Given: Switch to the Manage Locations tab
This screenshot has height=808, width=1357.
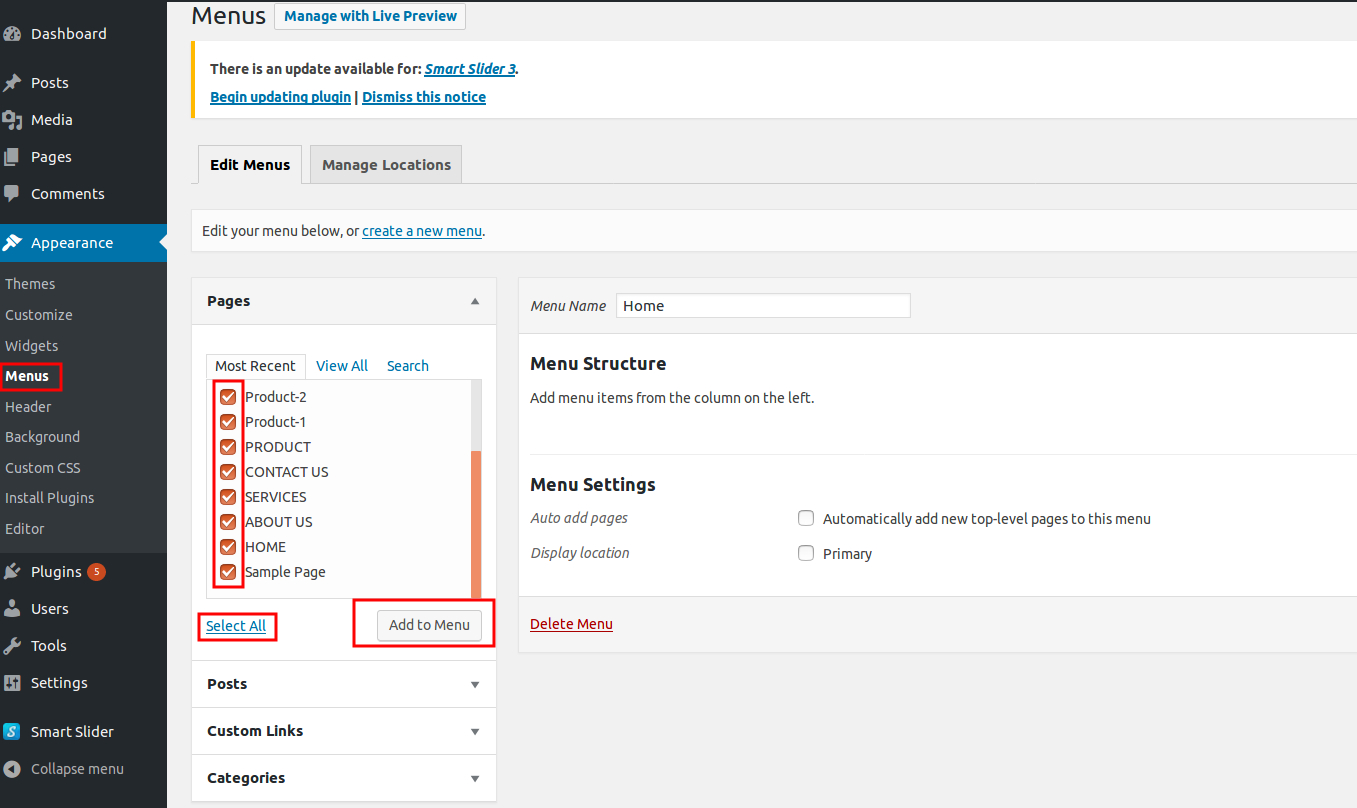Looking at the screenshot, I should (385, 164).
